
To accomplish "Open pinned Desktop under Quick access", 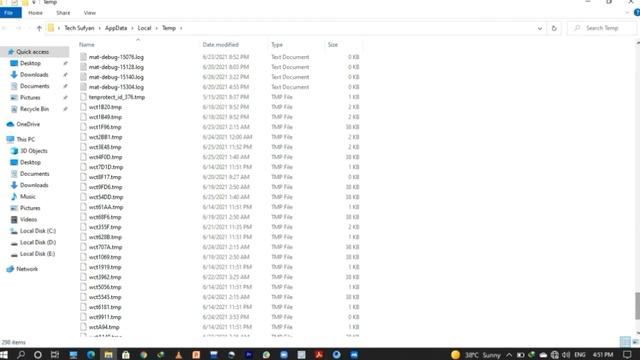I will pyautogui.click(x=30, y=63).
